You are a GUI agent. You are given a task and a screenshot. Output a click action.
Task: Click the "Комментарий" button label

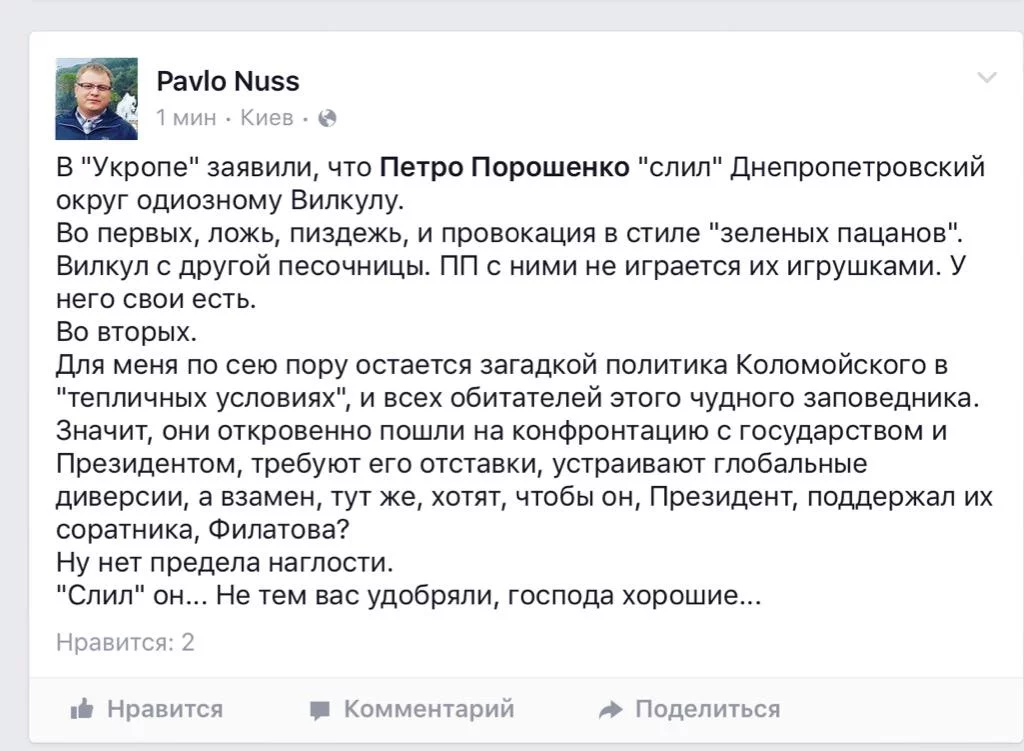[x=429, y=709]
